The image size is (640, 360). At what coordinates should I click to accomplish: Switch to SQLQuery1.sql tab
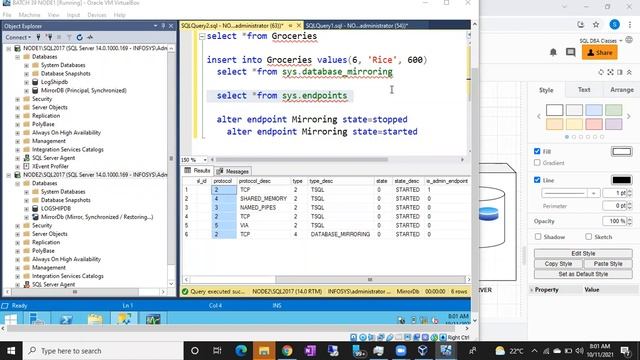click(x=357, y=25)
